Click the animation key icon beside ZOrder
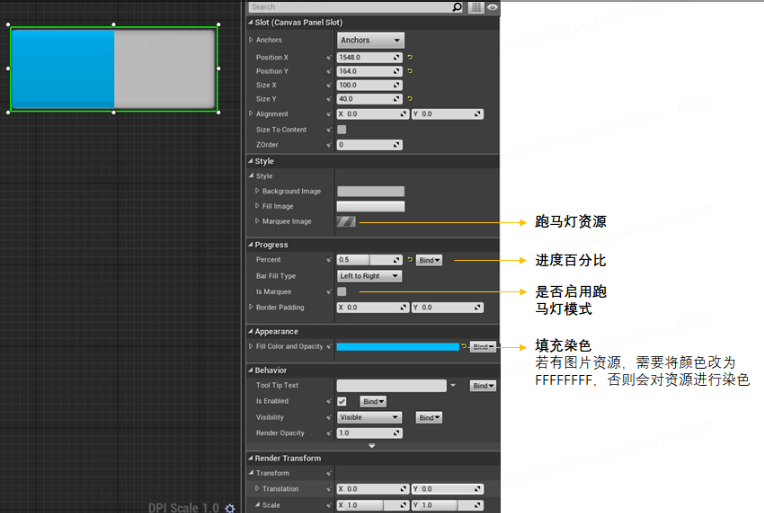 pos(329,145)
